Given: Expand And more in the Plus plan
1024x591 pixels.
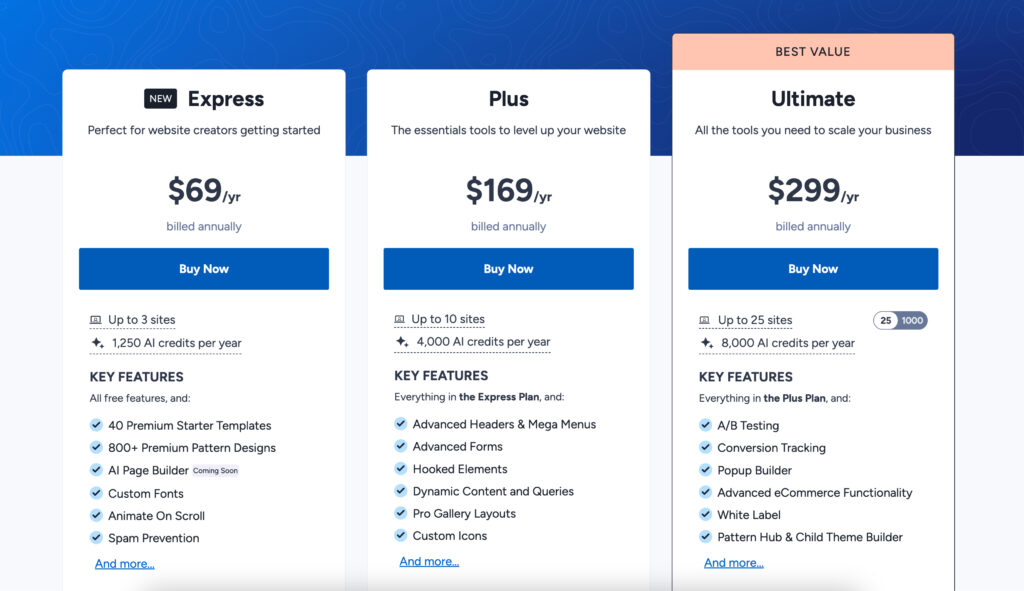Looking at the screenshot, I should [x=429, y=562].
